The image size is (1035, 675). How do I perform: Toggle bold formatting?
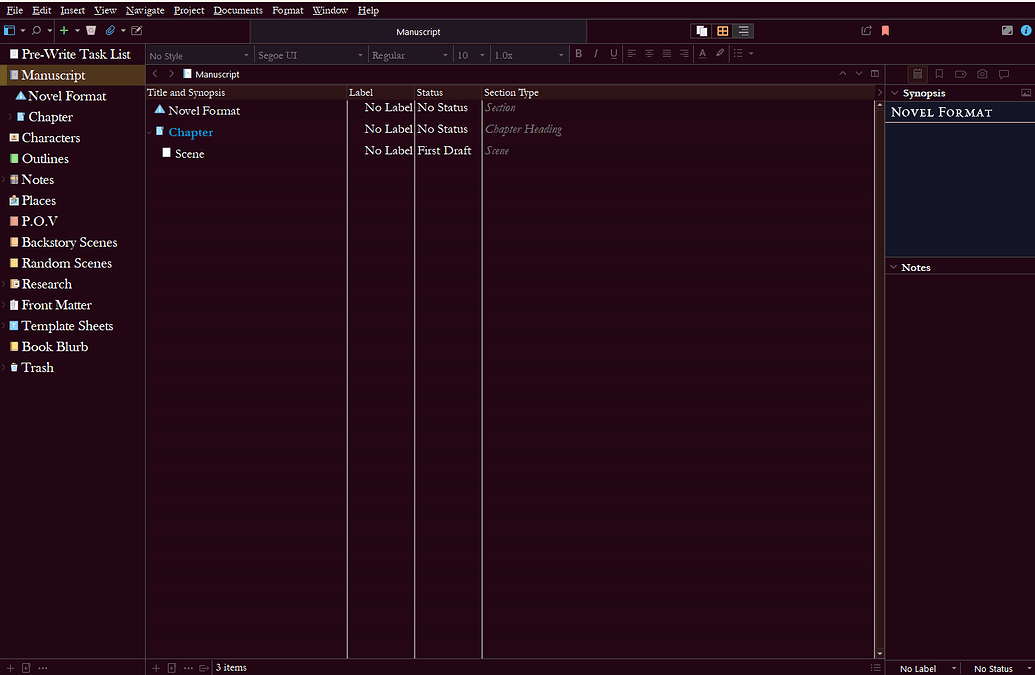pyautogui.click(x=578, y=54)
